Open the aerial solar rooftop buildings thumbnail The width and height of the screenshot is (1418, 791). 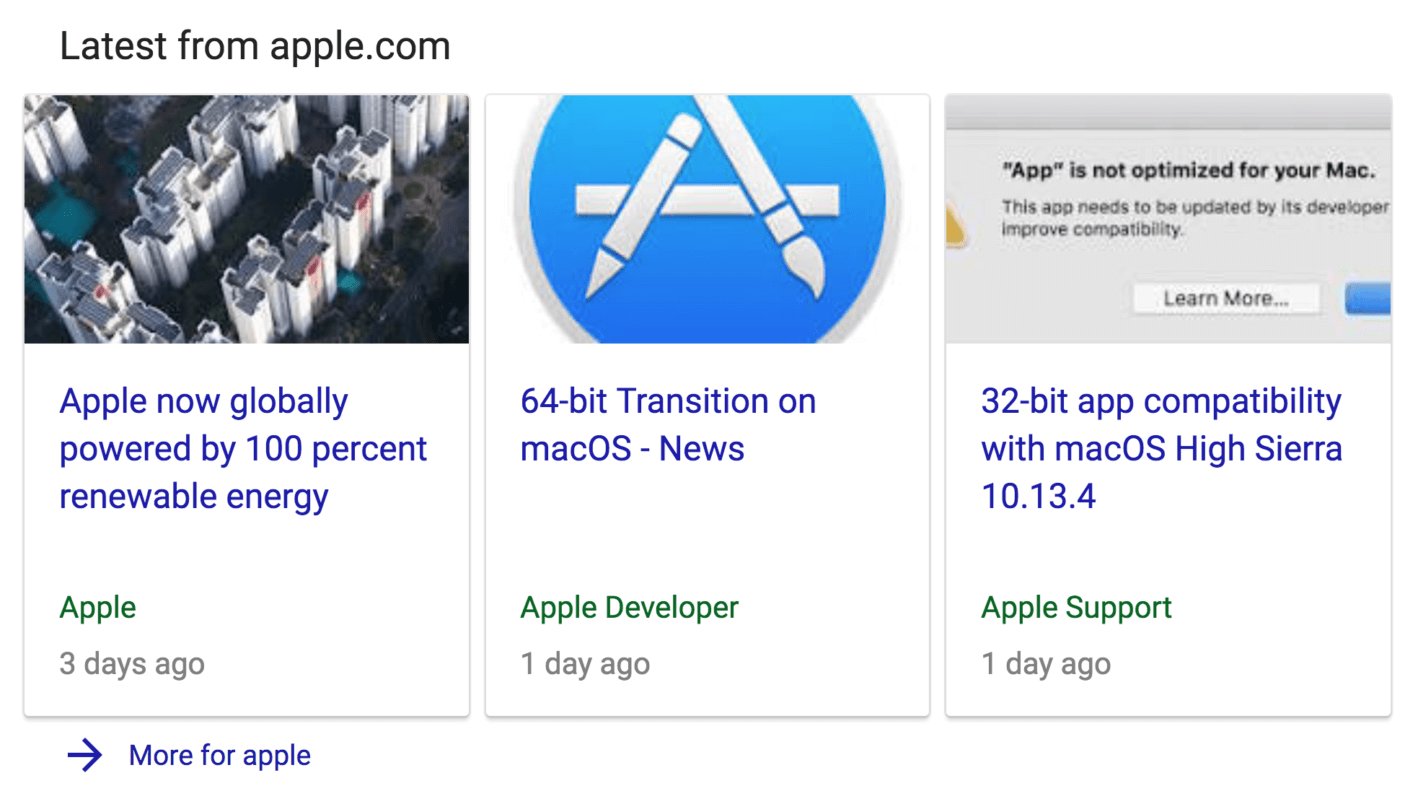[246, 219]
